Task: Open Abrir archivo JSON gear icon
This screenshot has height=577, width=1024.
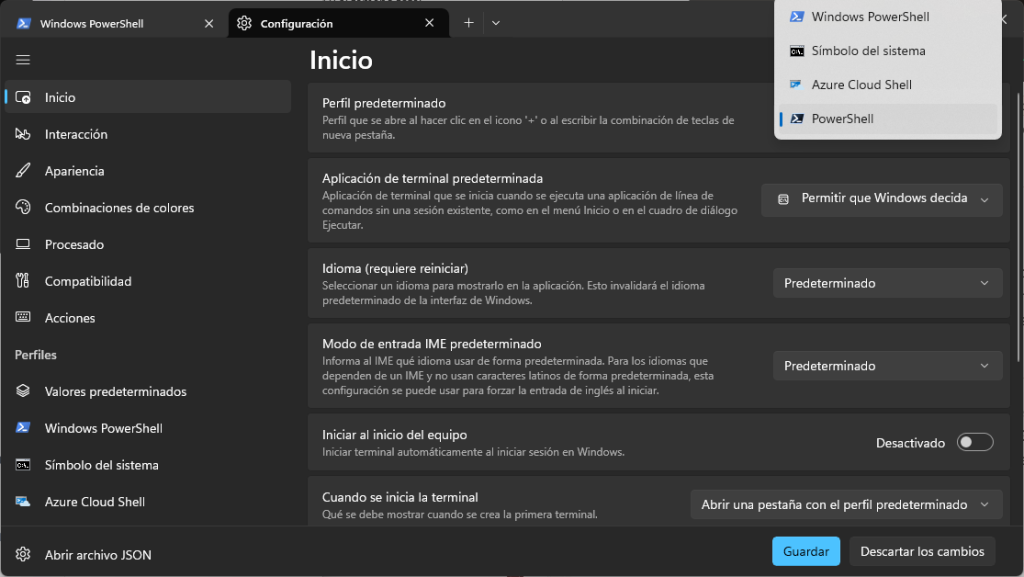Action: click(x=24, y=554)
